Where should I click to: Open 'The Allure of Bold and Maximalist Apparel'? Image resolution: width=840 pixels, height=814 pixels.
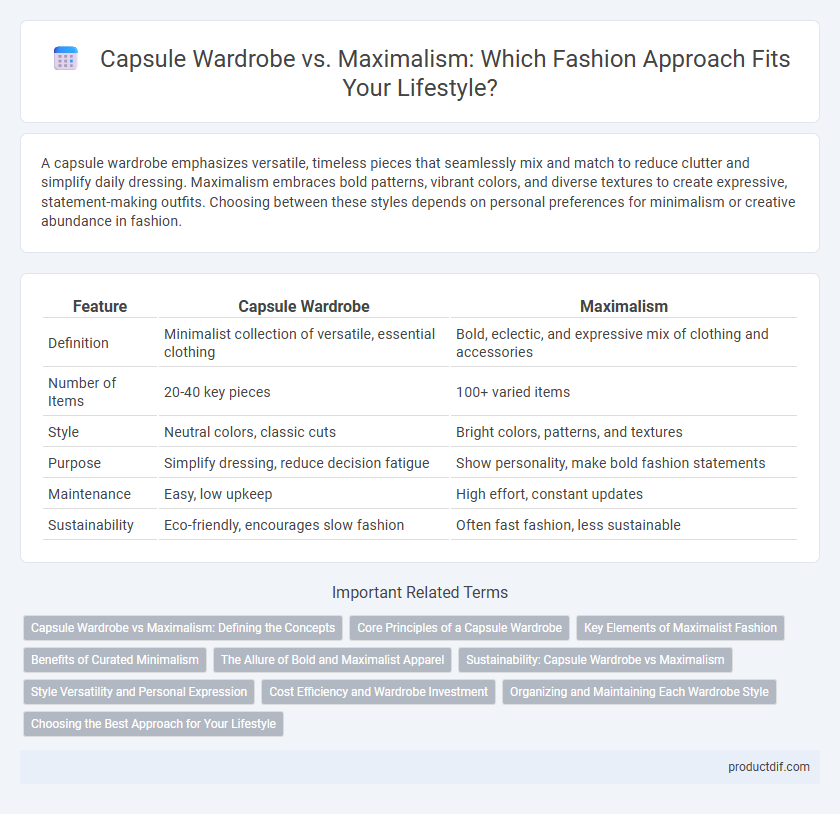point(332,660)
